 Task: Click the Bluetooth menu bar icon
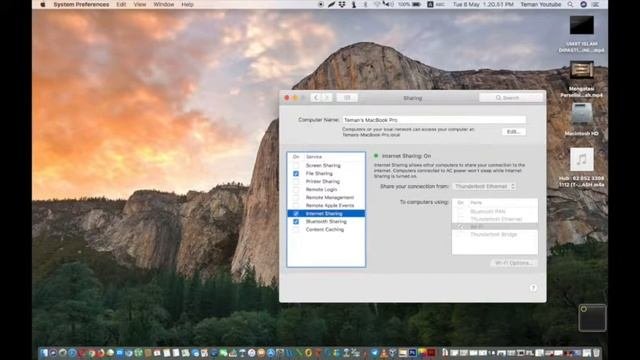tap(365, 4)
